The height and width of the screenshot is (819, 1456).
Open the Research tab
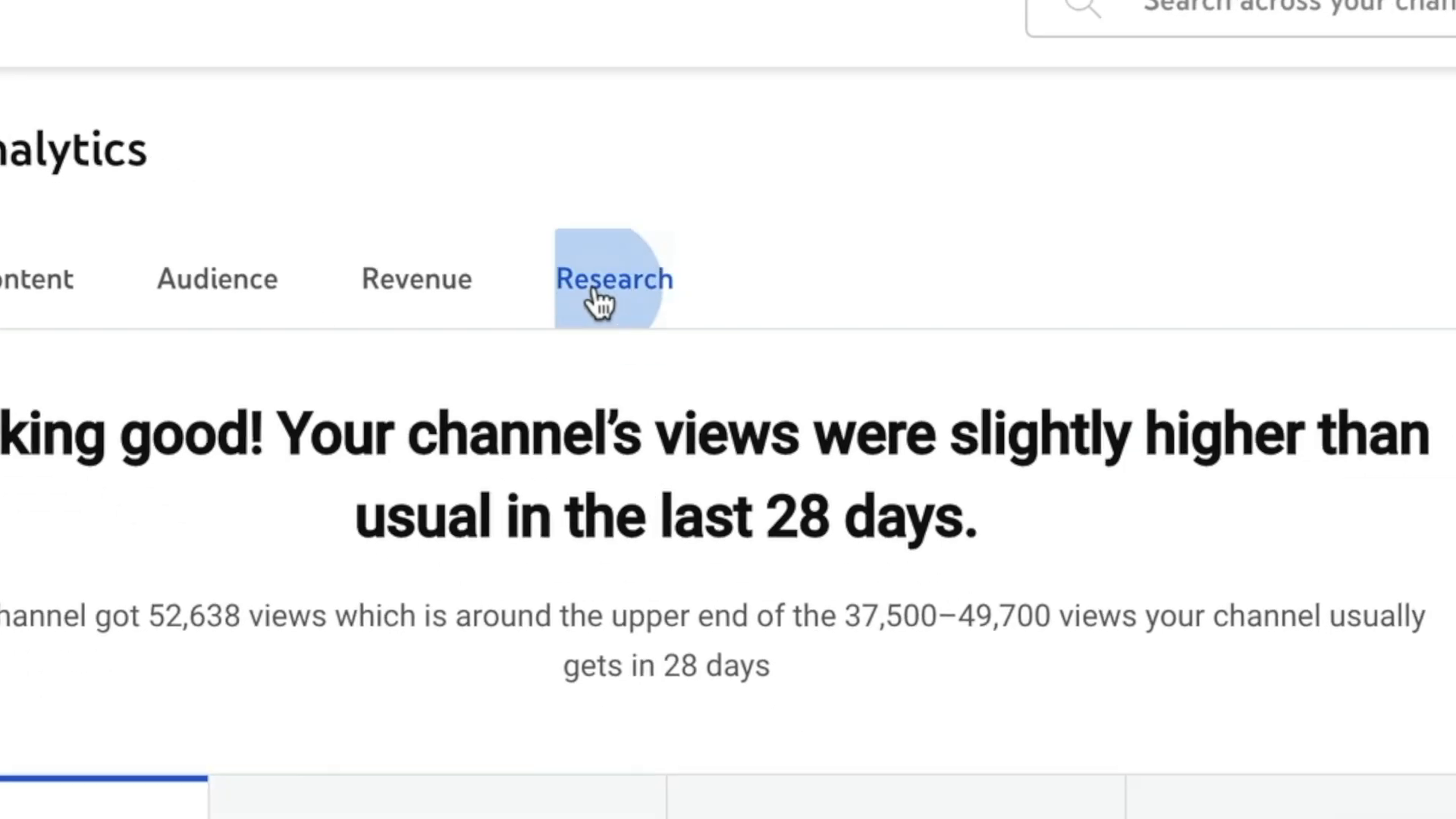613,279
